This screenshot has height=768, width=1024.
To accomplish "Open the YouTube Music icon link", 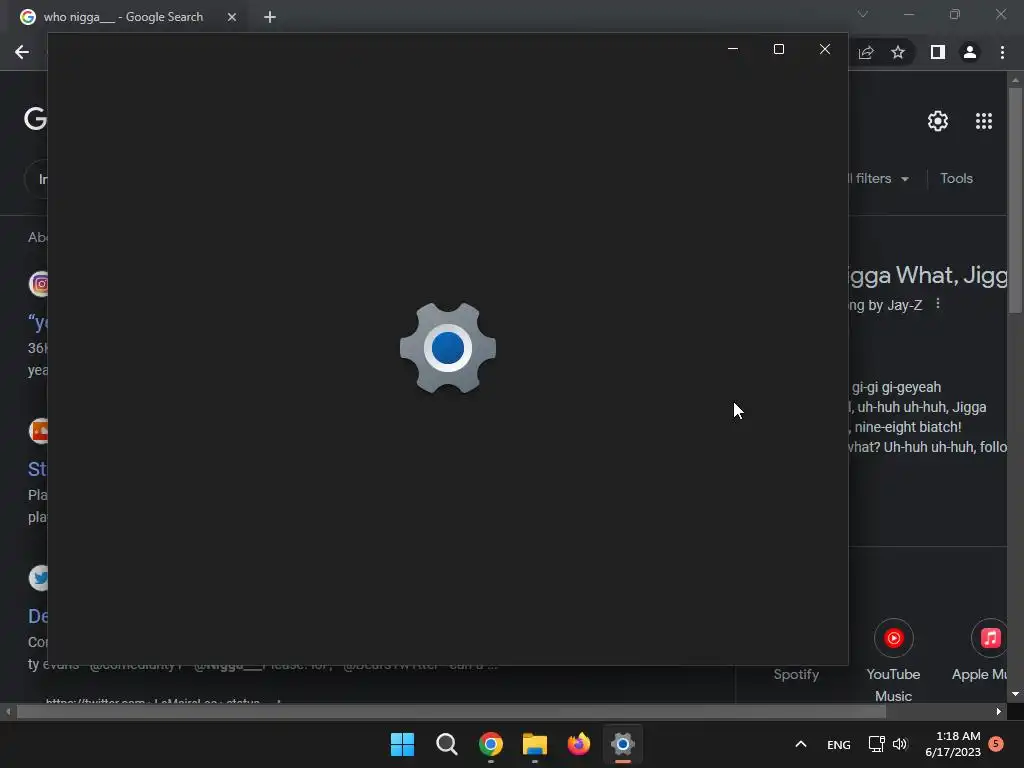I will (893, 638).
